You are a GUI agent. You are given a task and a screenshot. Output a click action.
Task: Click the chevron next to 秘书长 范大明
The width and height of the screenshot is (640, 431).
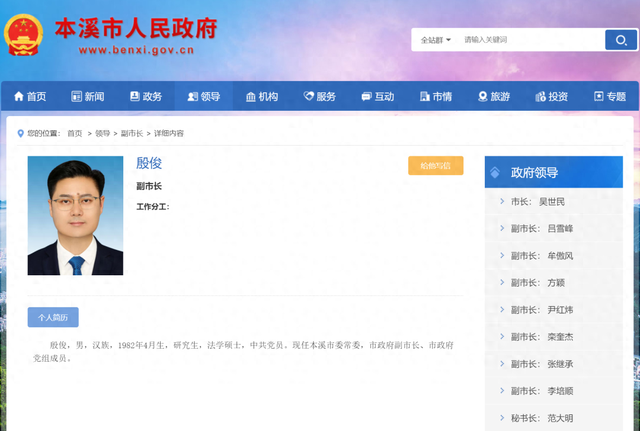click(x=501, y=418)
